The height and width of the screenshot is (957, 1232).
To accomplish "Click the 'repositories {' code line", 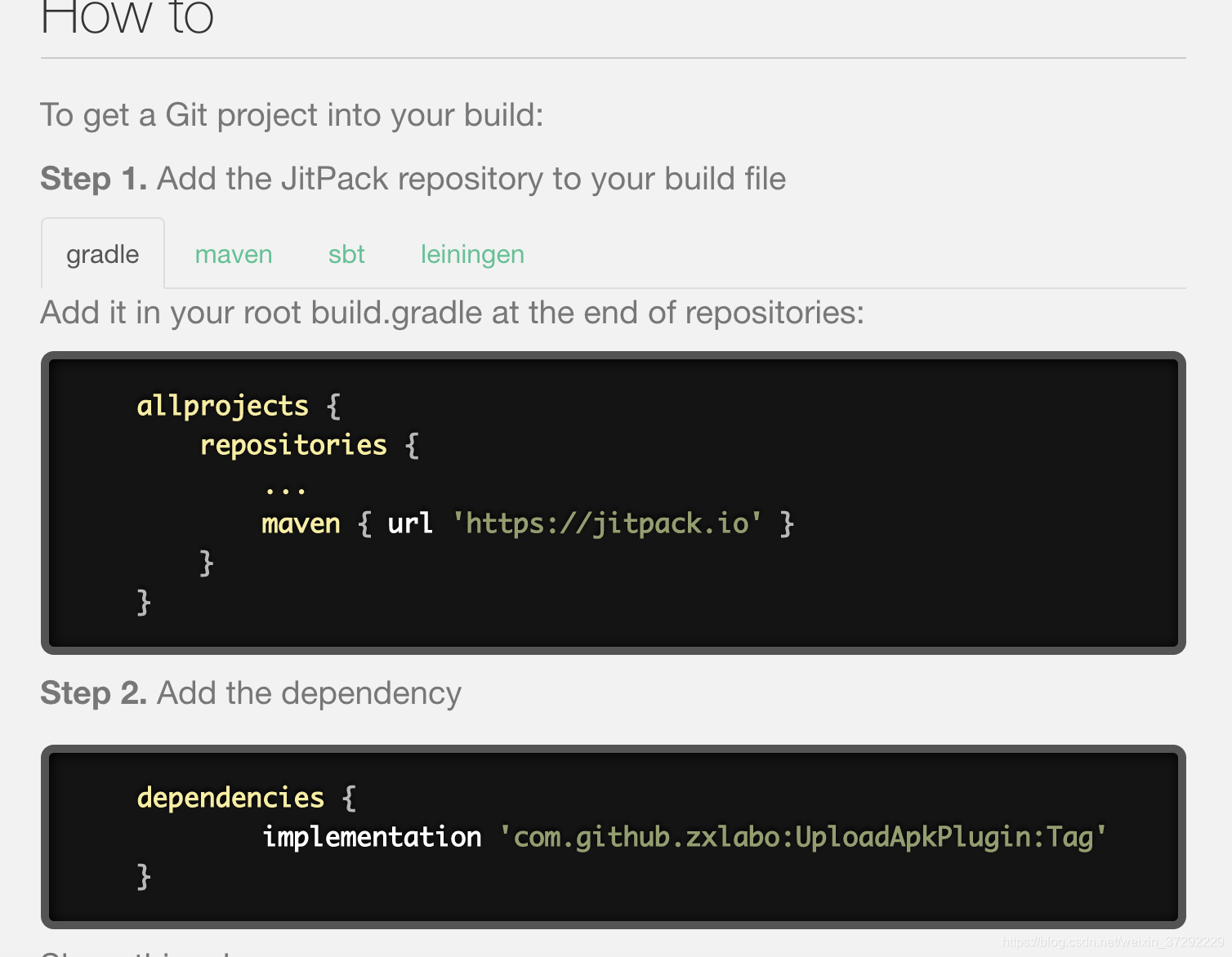I will pyautogui.click(x=310, y=445).
